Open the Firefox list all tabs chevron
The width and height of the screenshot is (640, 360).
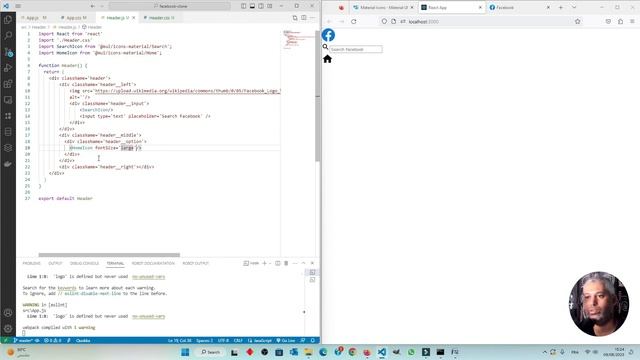574,7
